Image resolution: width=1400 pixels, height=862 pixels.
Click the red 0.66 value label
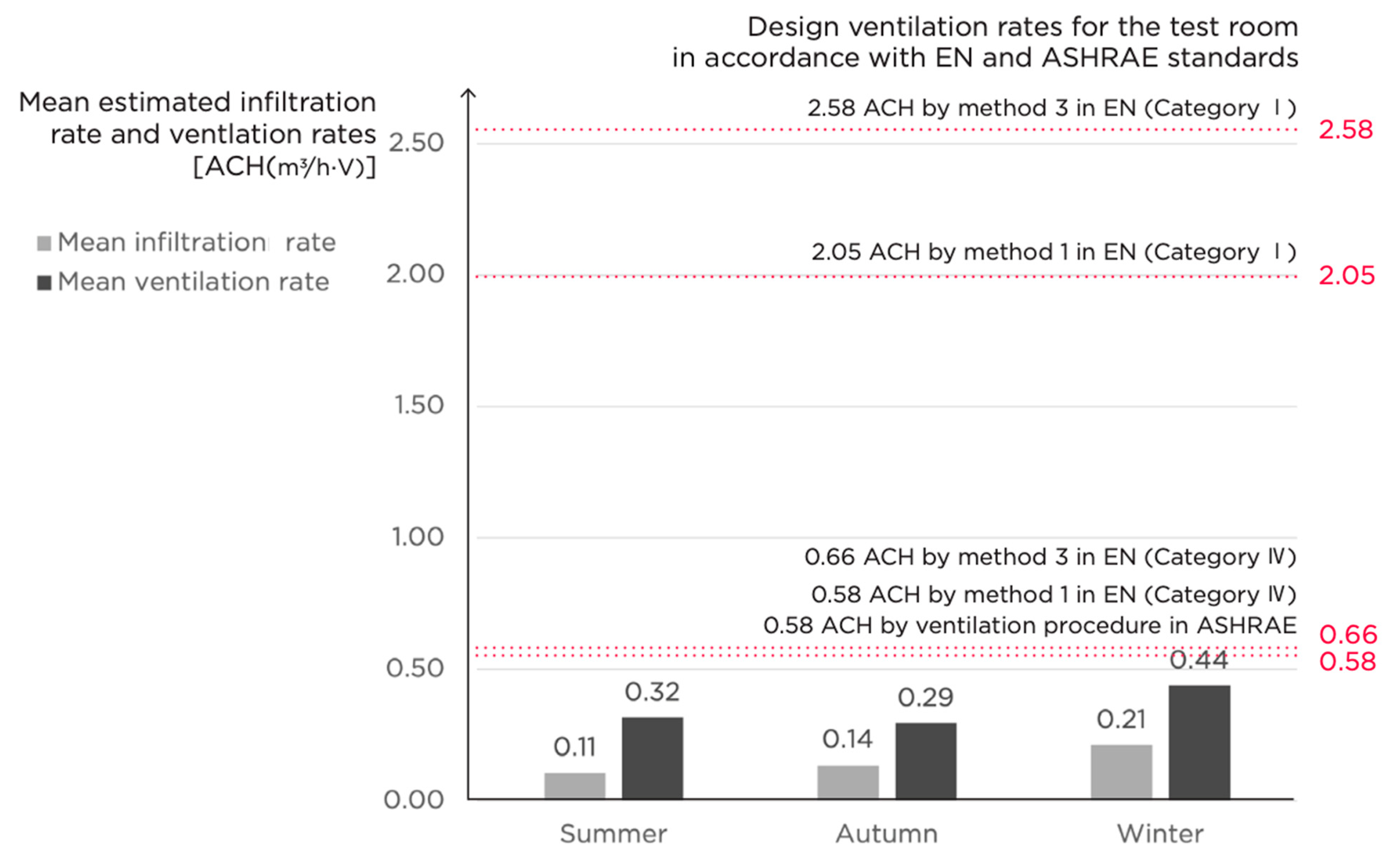(1348, 635)
